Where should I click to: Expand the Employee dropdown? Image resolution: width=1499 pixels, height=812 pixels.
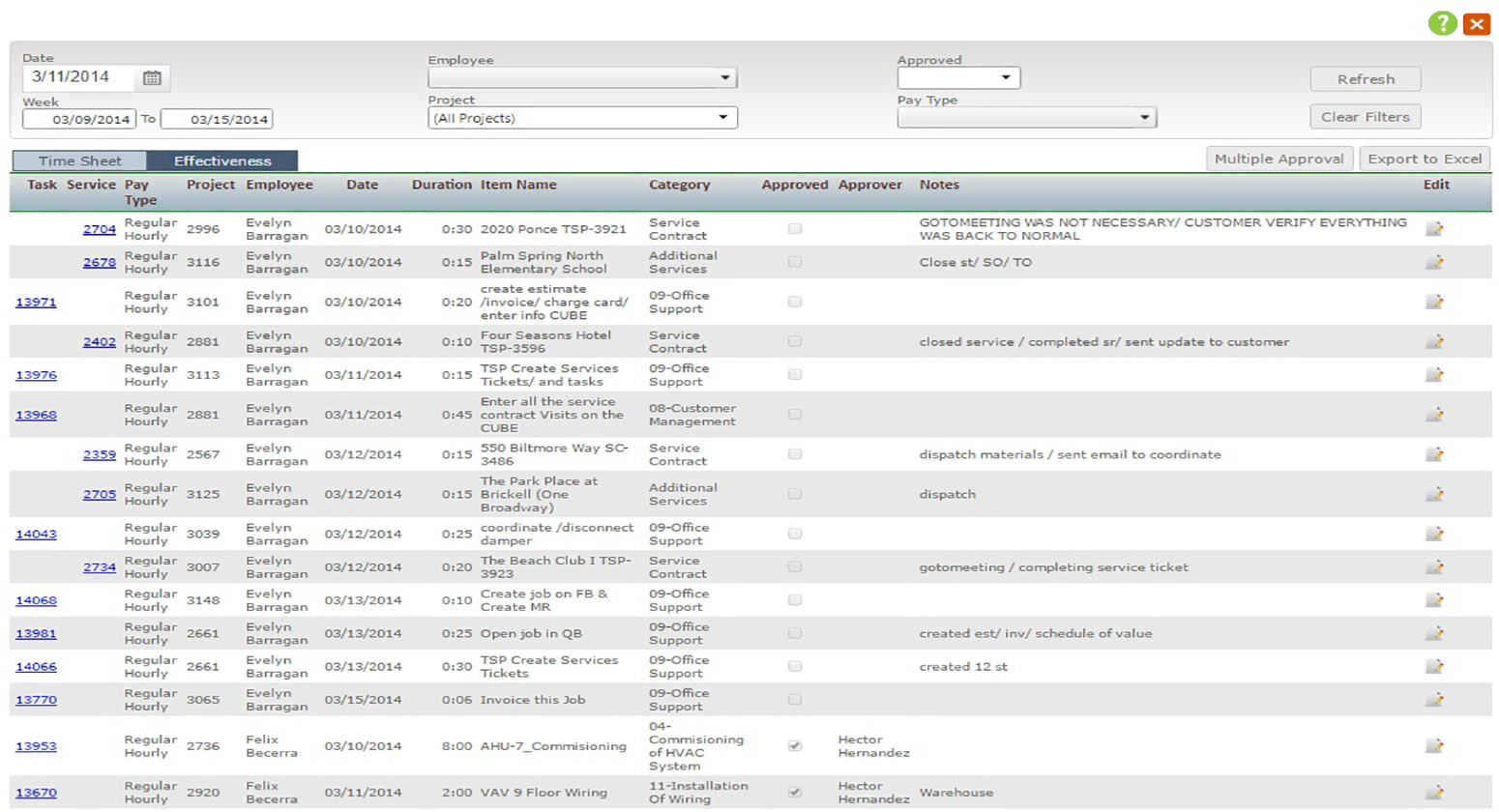[582, 78]
